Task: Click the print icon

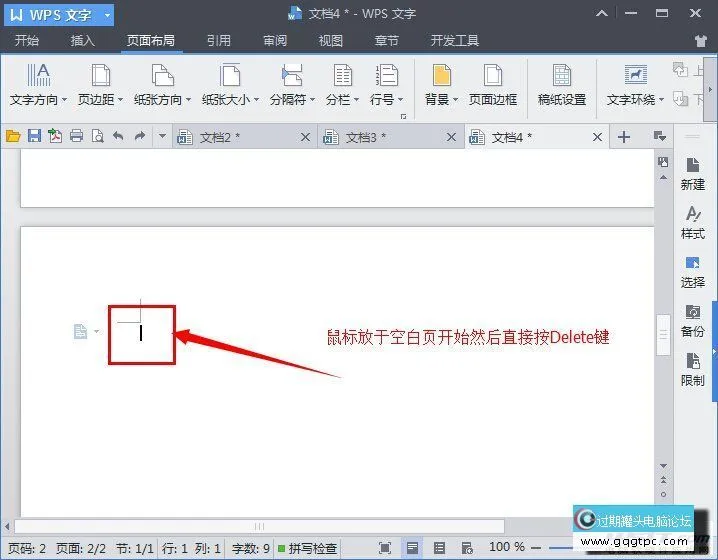Action: click(x=76, y=136)
